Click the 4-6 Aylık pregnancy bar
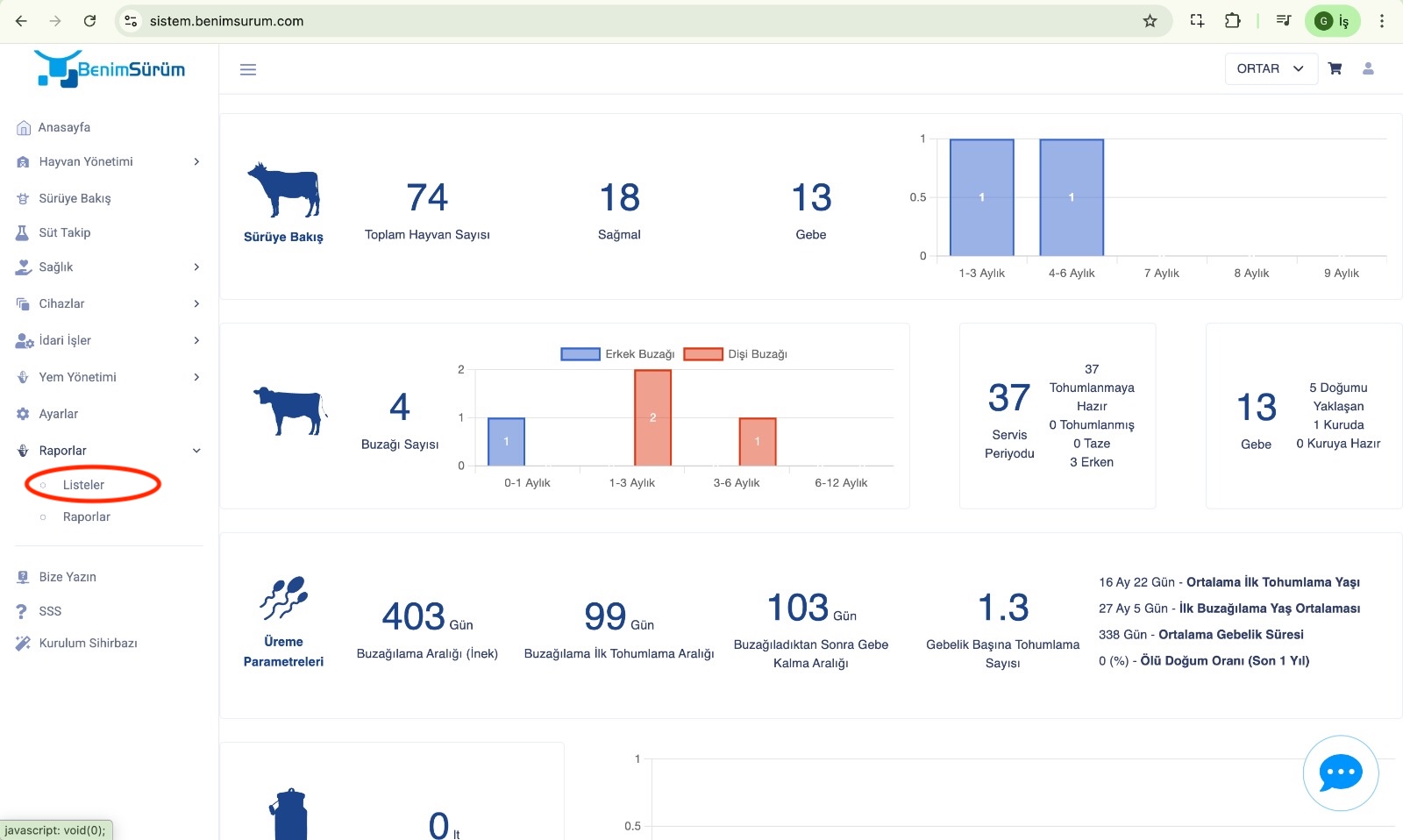Viewport: 1403px width, 840px height. 1072,197
